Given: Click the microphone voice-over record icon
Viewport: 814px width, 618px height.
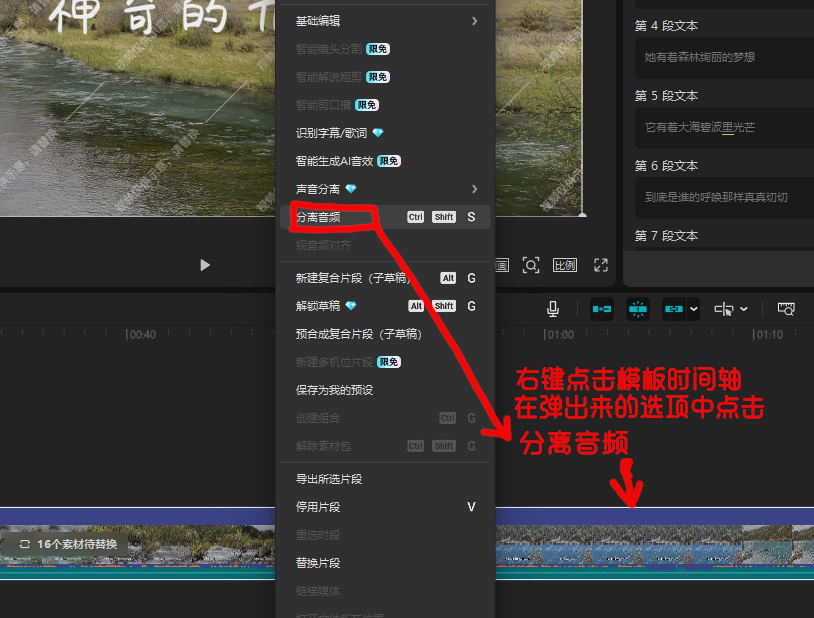Looking at the screenshot, I should [x=553, y=310].
